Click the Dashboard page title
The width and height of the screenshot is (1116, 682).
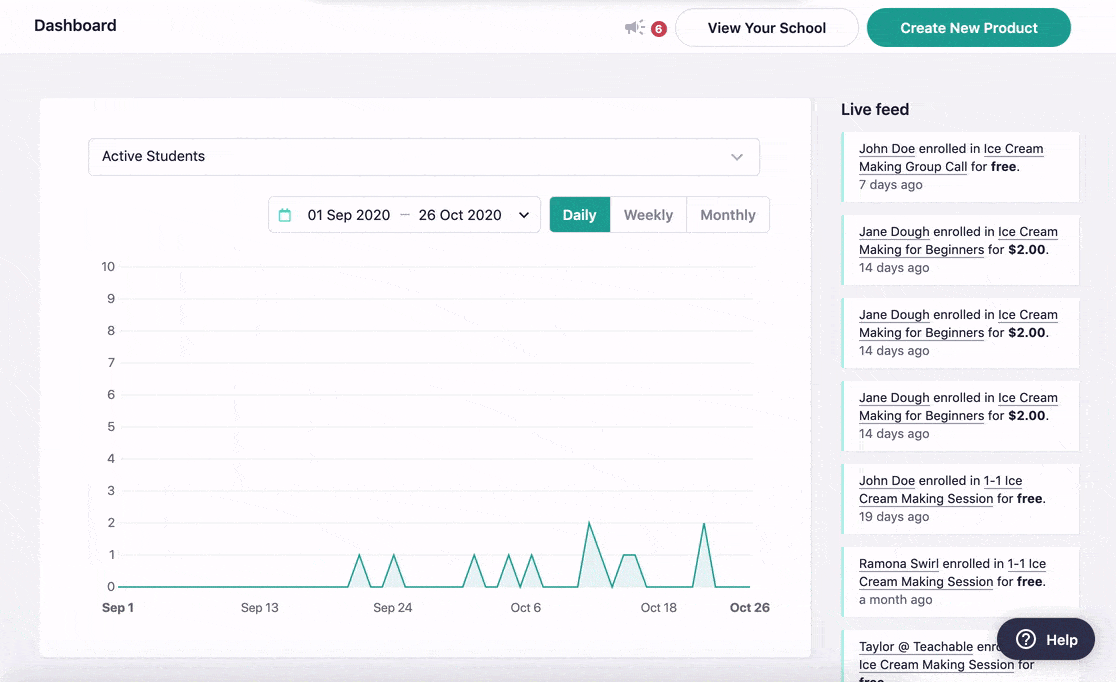[x=75, y=26]
